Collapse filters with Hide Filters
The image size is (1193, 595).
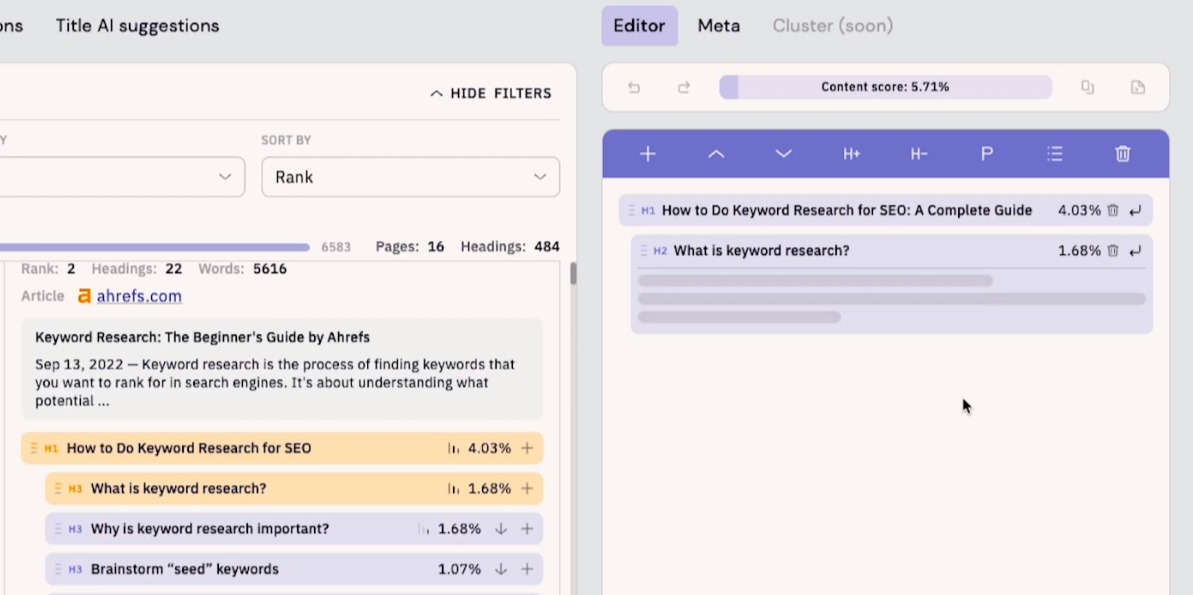(491, 93)
